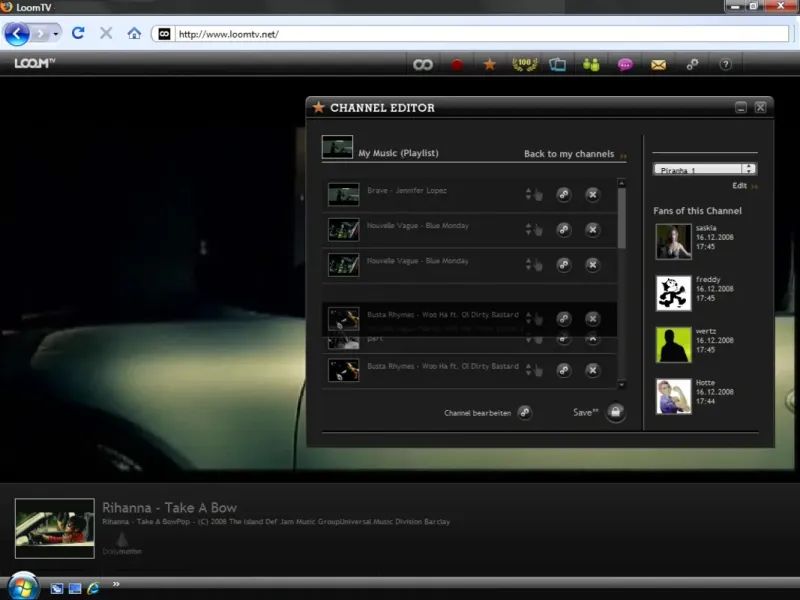Open the green friends icon
Viewport: 800px width, 600px height.
(591, 65)
